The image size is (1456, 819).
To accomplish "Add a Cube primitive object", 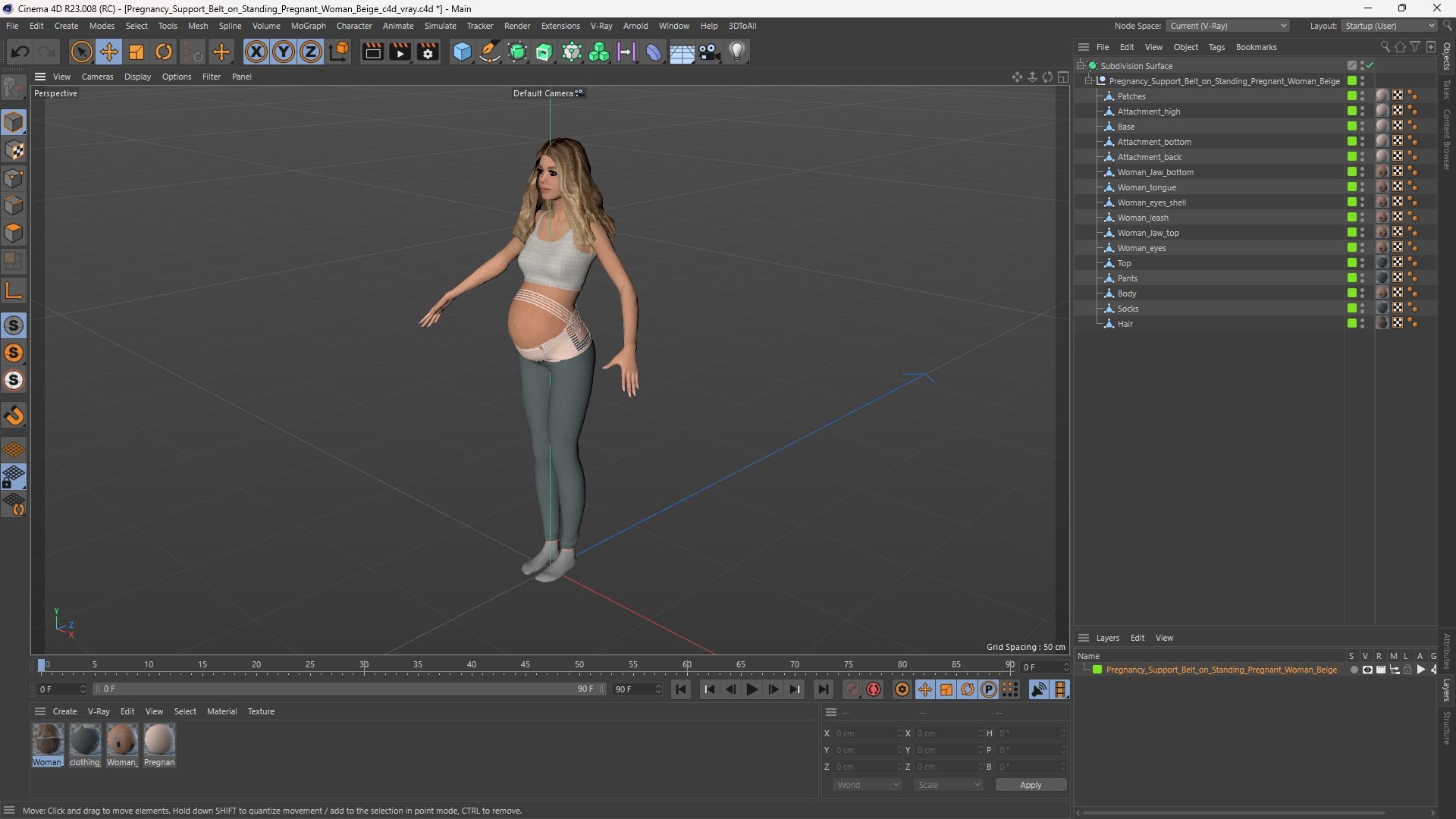I will [x=461, y=52].
